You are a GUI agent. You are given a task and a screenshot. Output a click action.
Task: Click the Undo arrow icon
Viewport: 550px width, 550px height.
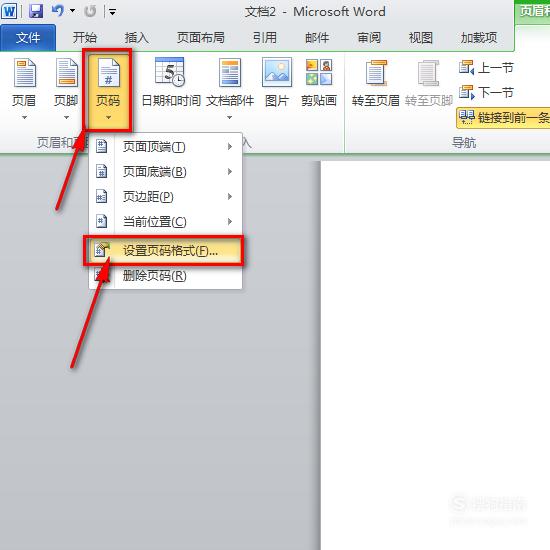coord(58,11)
